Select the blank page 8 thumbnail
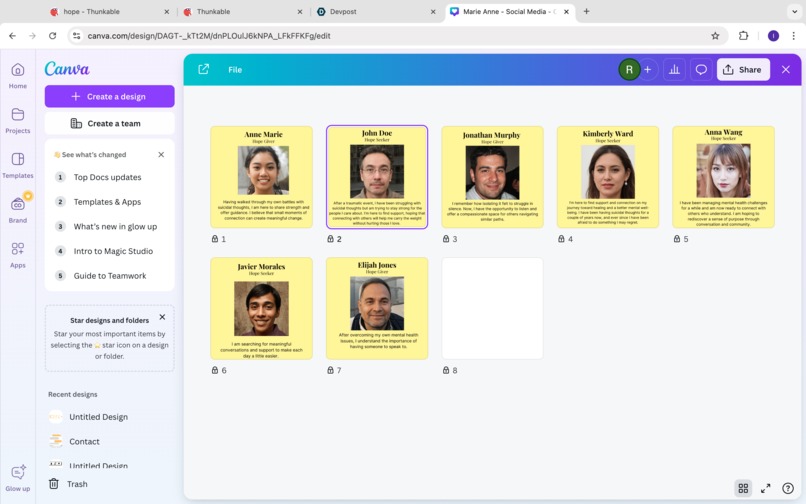 coord(492,309)
